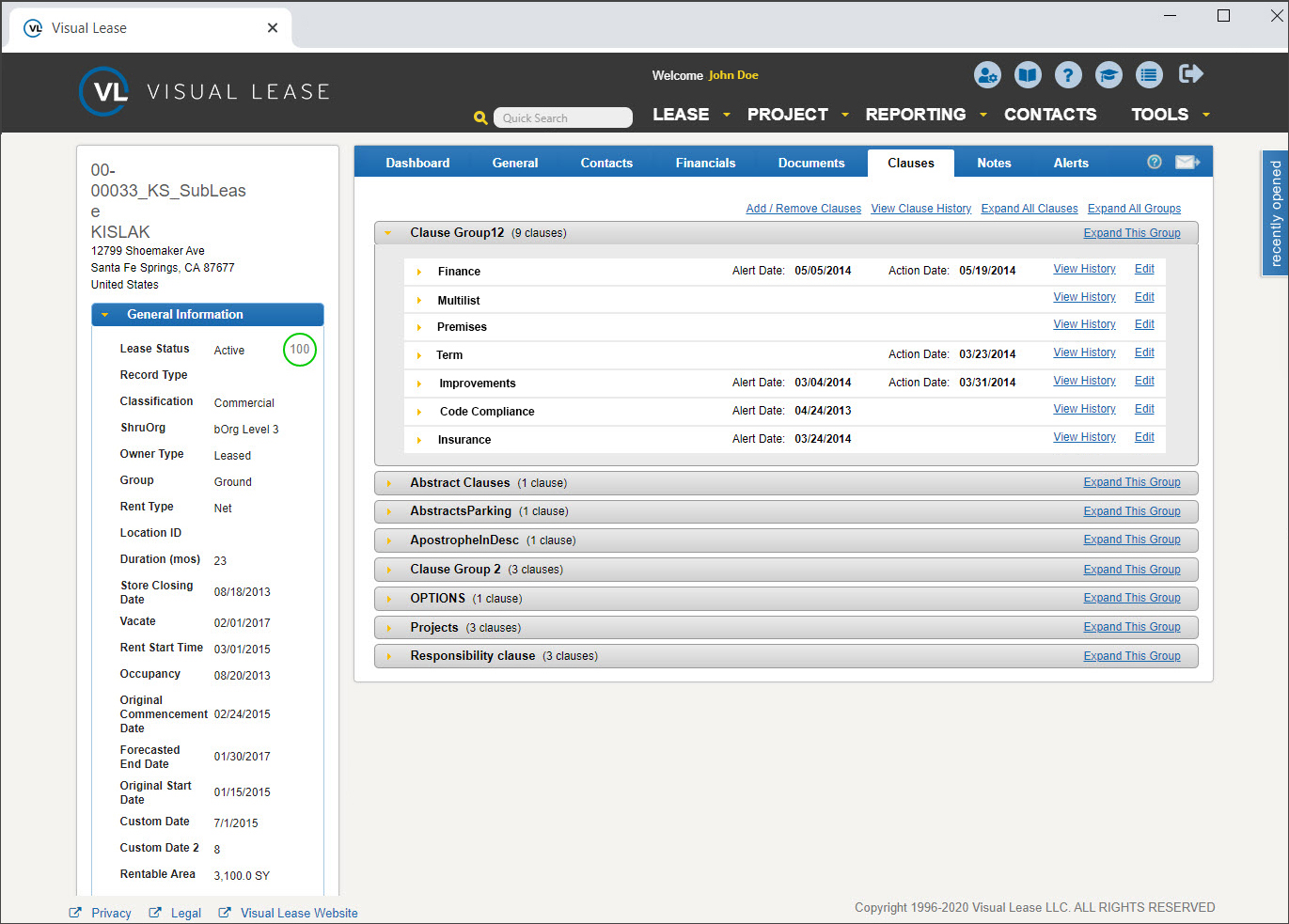Click Legal external link icon
The image size is (1289, 924).
tap(155, 913)
